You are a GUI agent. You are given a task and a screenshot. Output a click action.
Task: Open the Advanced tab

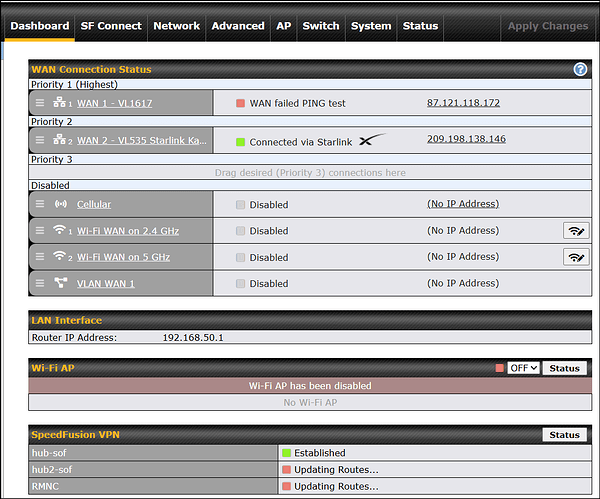click(238, 26)
